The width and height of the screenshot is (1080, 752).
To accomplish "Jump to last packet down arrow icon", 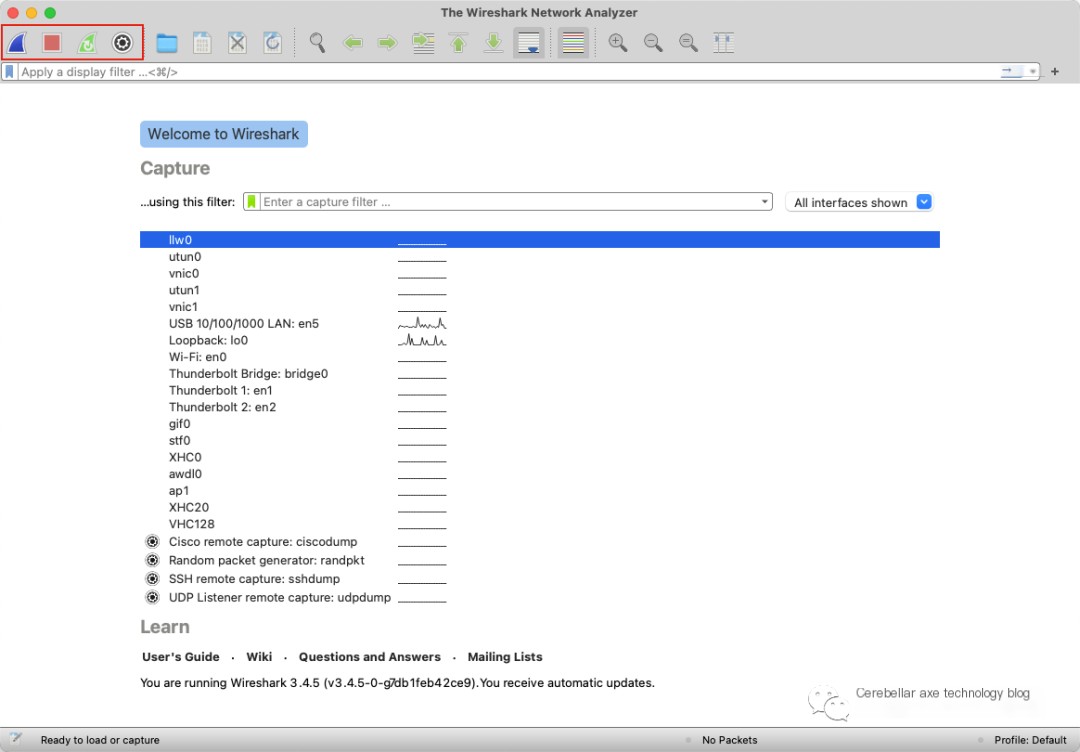I will (x=493, y=43).
